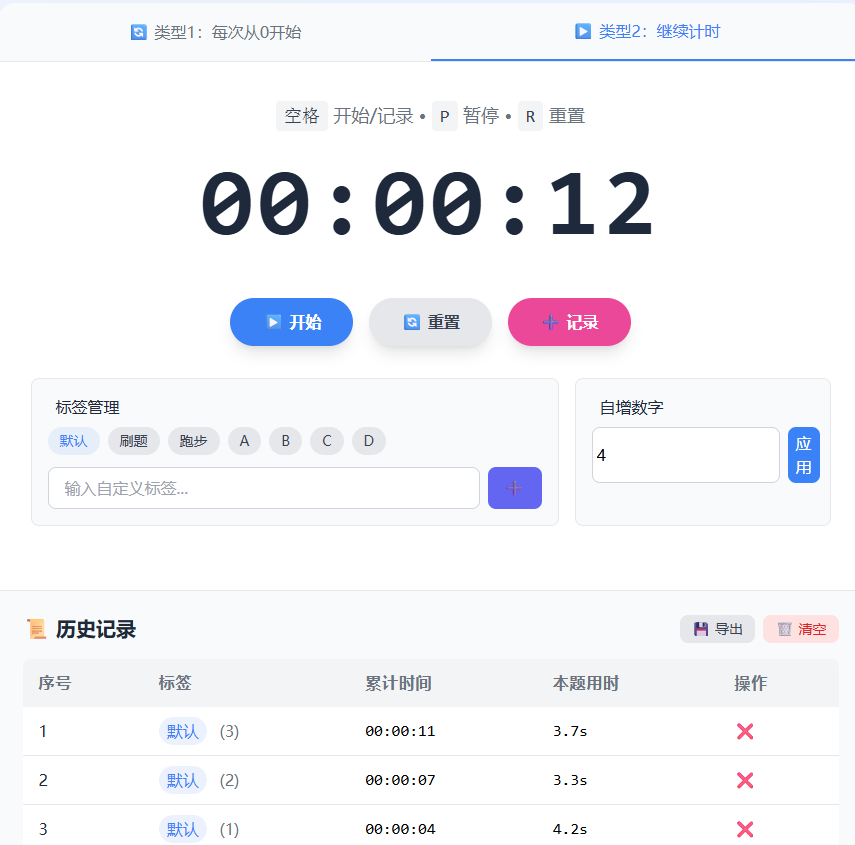Viewport: 855px width, 845px height.
Task: Click the 标签 column header
Action: tap(175, 683)
